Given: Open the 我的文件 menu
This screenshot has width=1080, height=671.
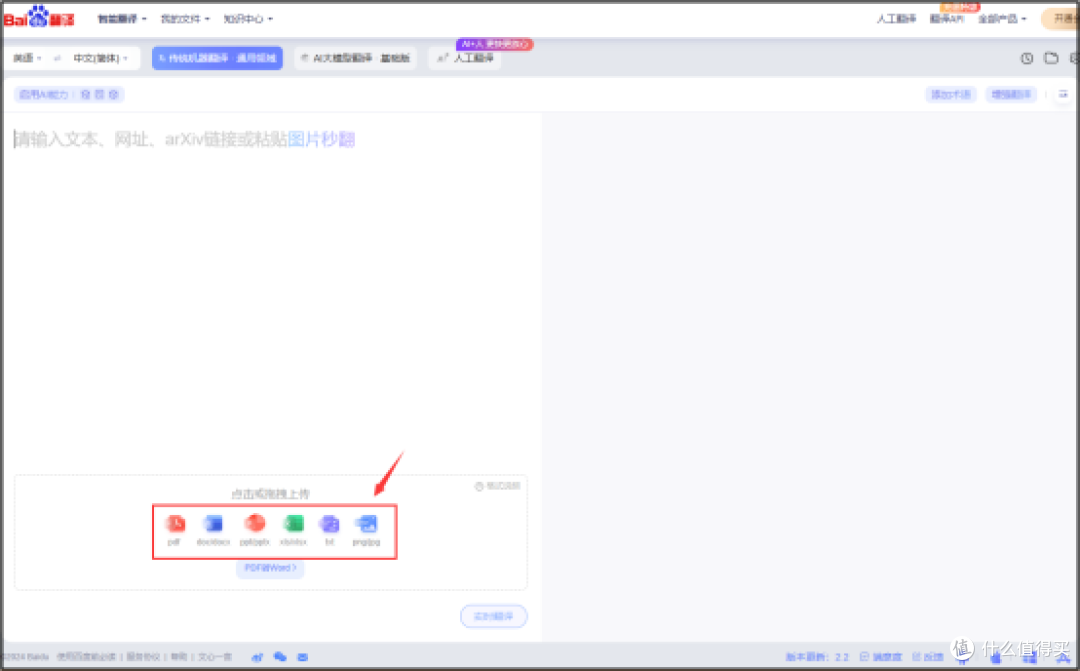Looking at the screenshot, I should (x=185, y=19).
